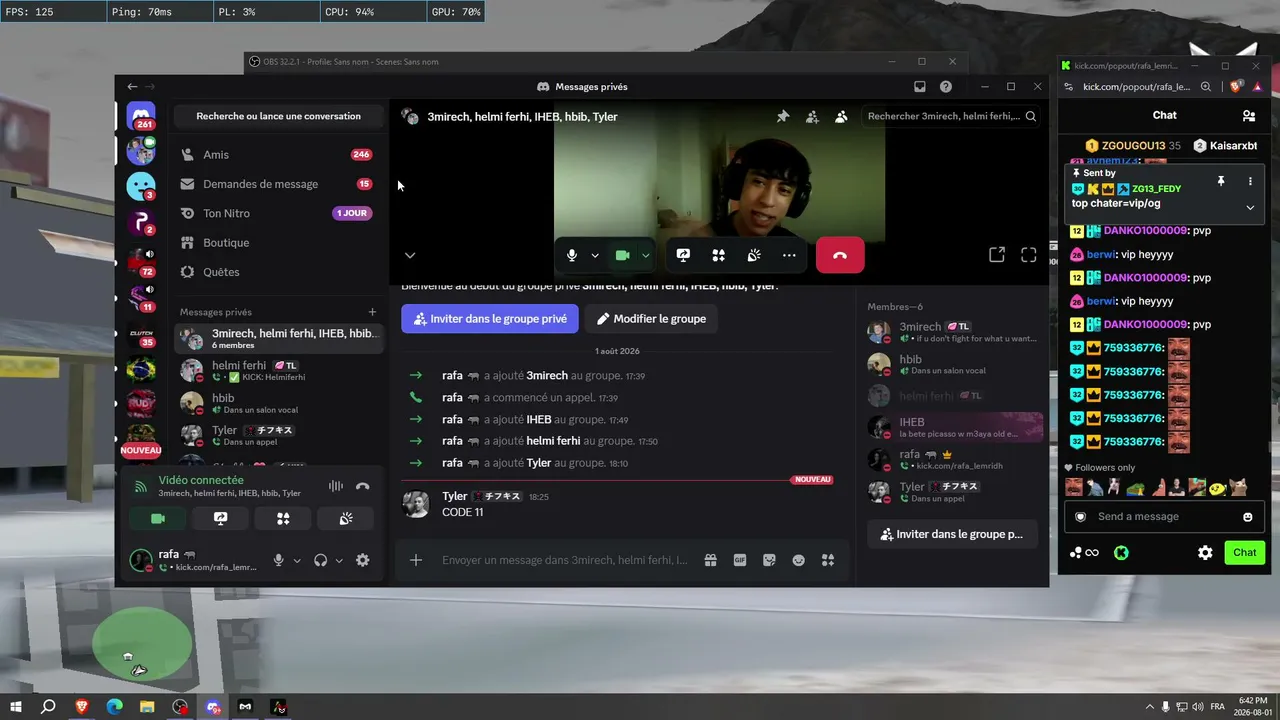Viewport: 1280px width, 720px height.
Task: Open Kick chat user list icon
Action: coord(1249,115)
